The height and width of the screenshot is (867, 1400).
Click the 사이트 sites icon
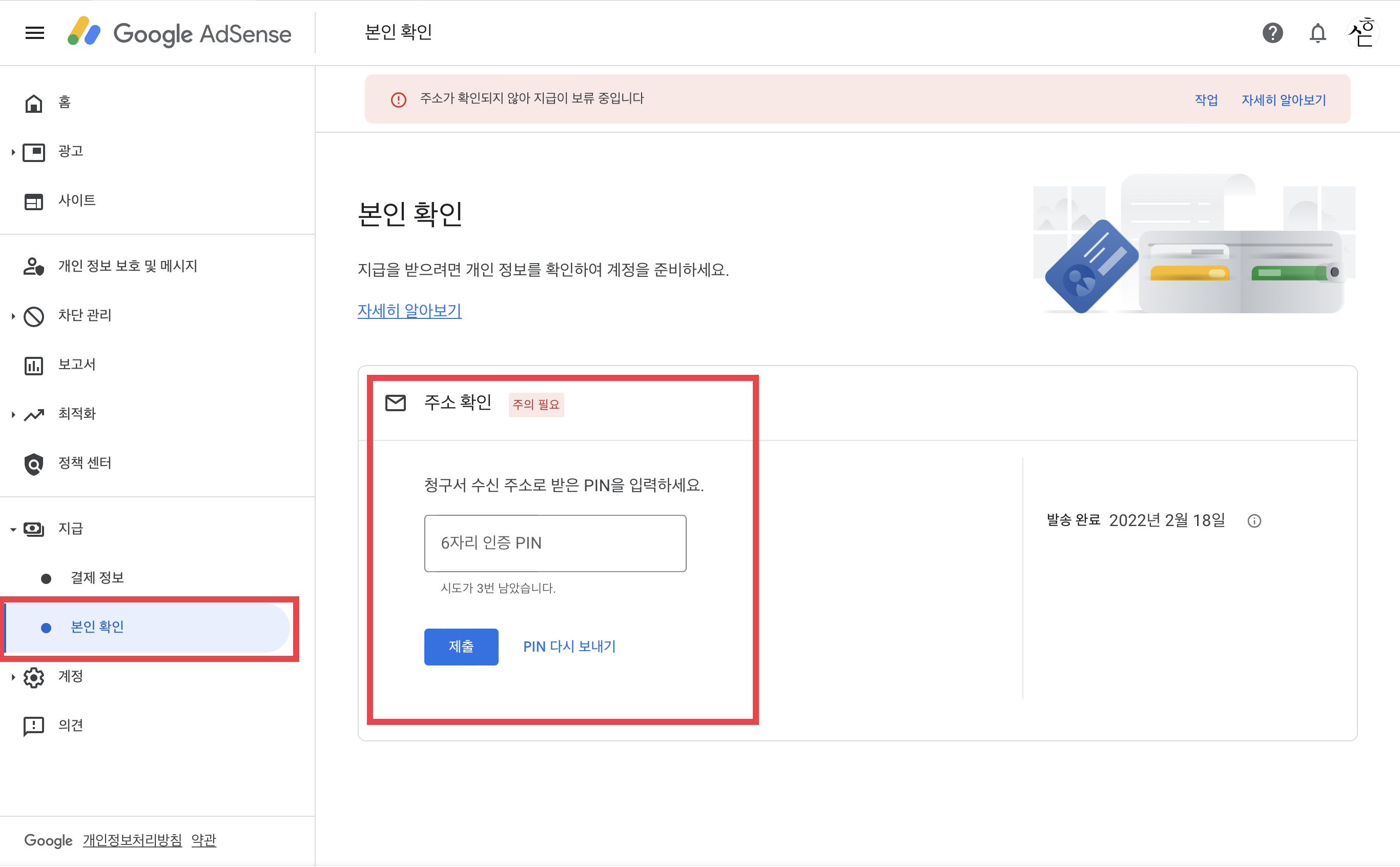34,201
